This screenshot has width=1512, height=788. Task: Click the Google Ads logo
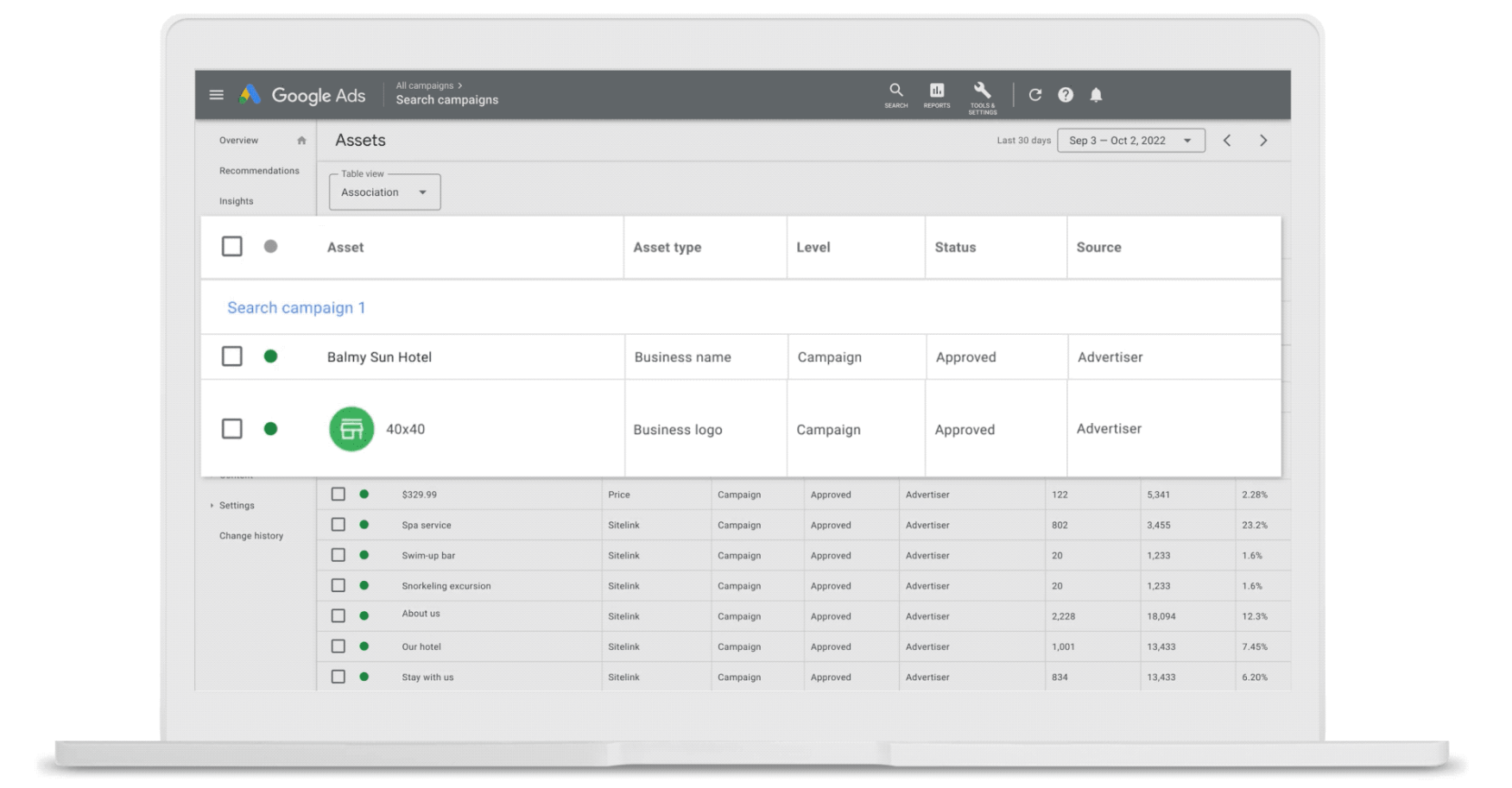[302, 95]
